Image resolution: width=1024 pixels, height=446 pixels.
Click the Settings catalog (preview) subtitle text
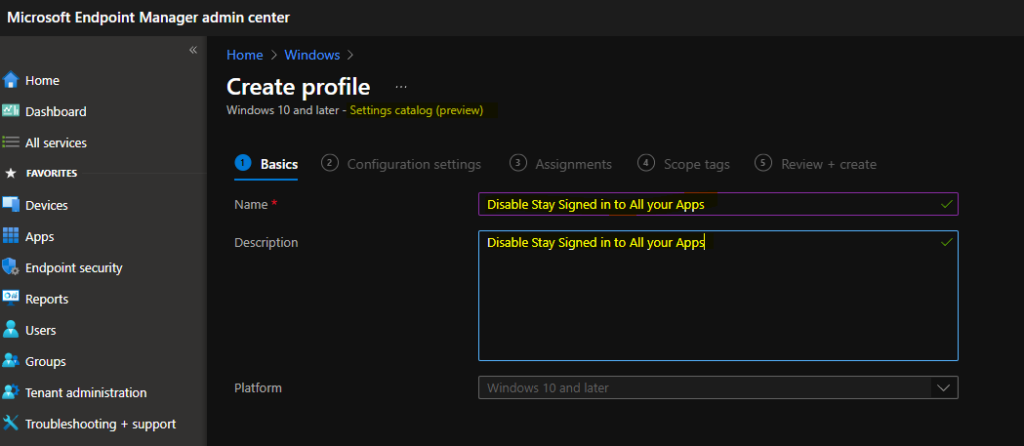pyautogui.click(x=417, y=110)
